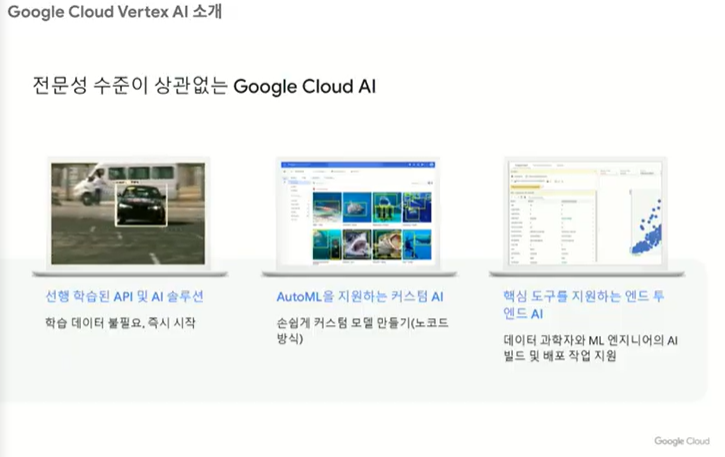Viewport: 725px width, 457px height.
Task: Click the car detection laptop image
Action: [128, 214]
